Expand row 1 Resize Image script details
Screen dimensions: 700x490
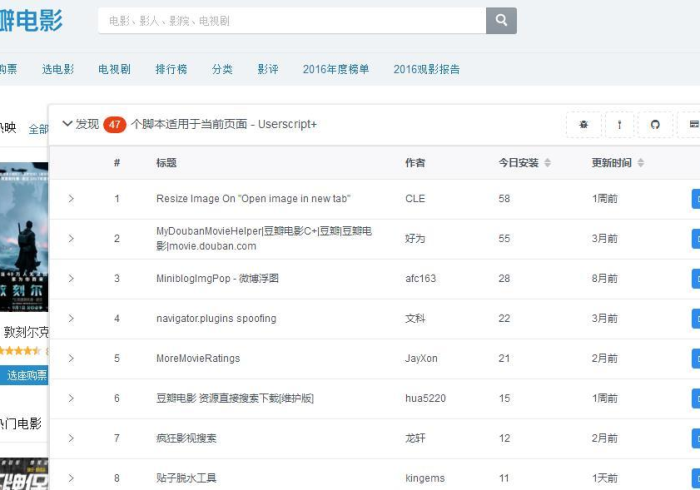tap(71, 199)
